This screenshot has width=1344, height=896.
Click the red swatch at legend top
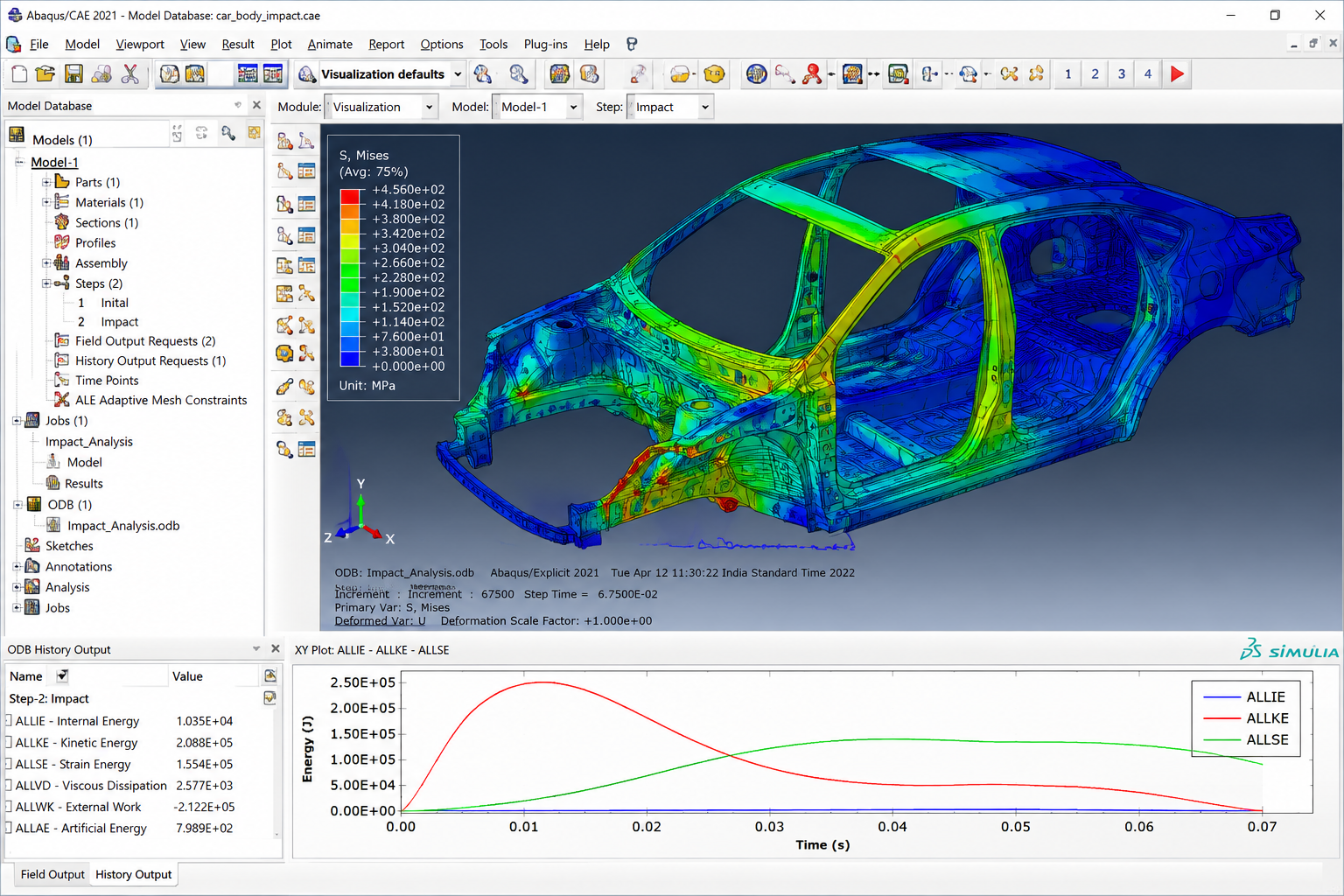point(350,197)
